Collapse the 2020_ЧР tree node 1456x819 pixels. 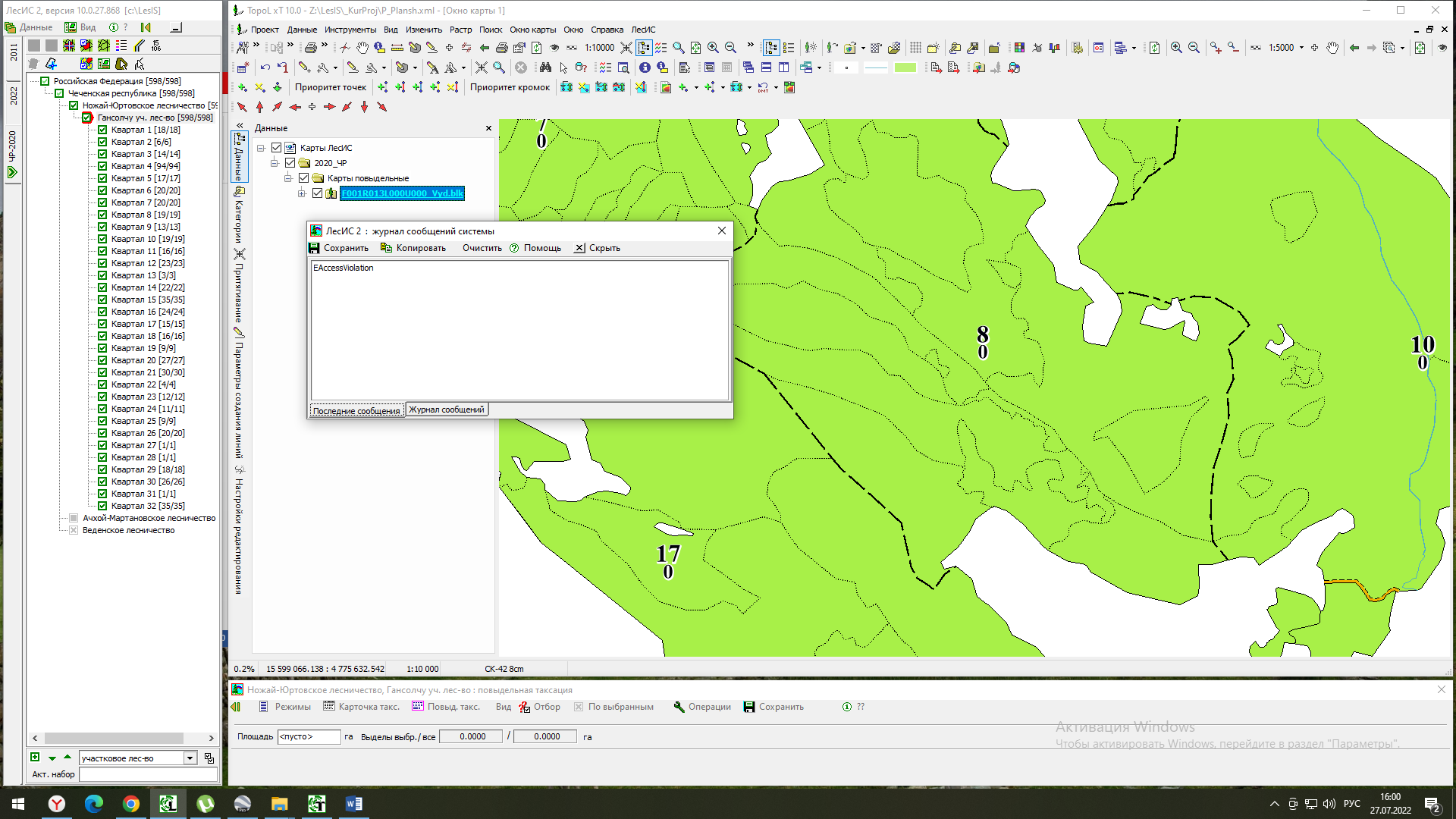pos(275,163)
